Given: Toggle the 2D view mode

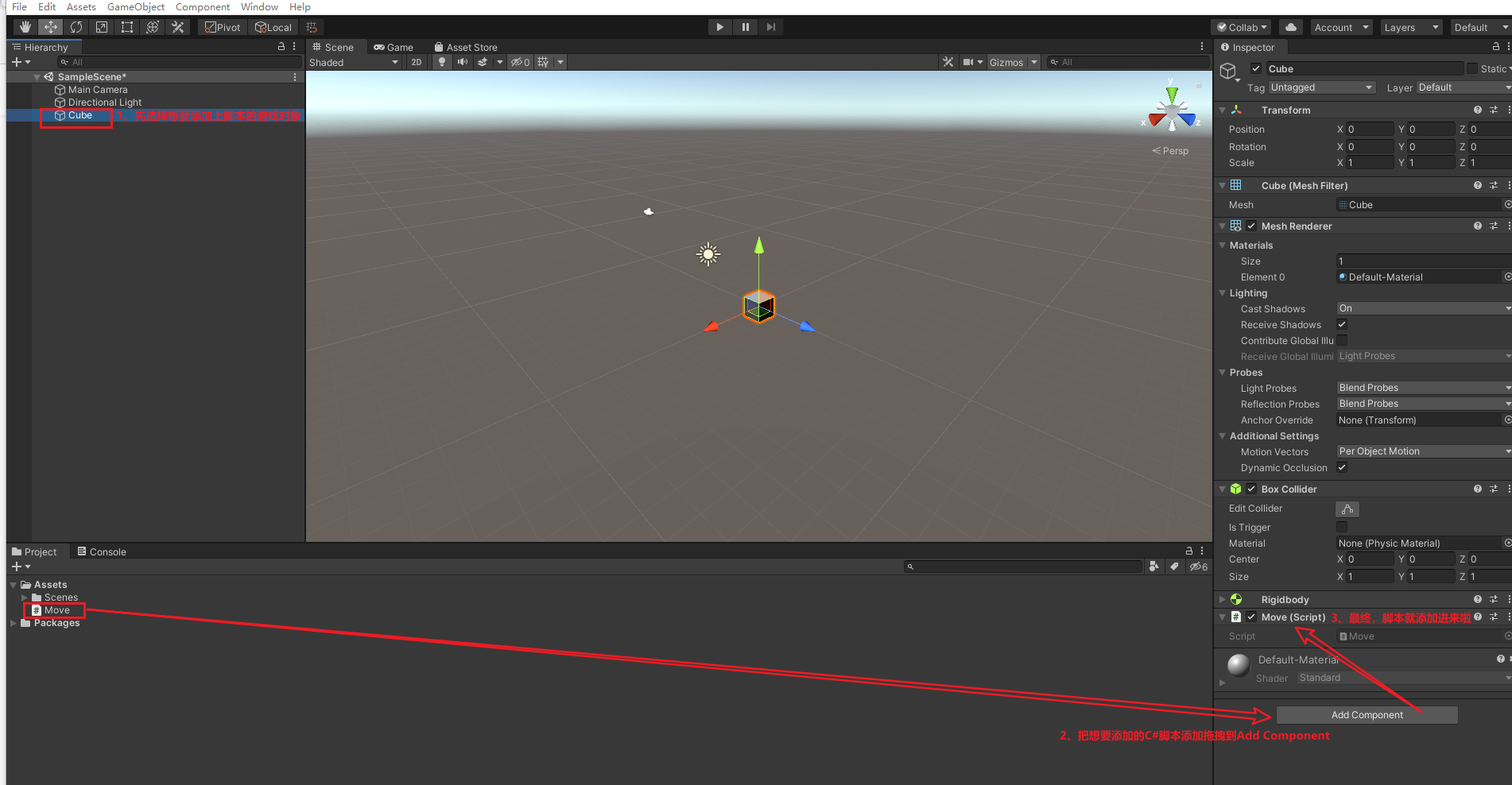Looking at the screenshot, I should click(x=417, y=62).
